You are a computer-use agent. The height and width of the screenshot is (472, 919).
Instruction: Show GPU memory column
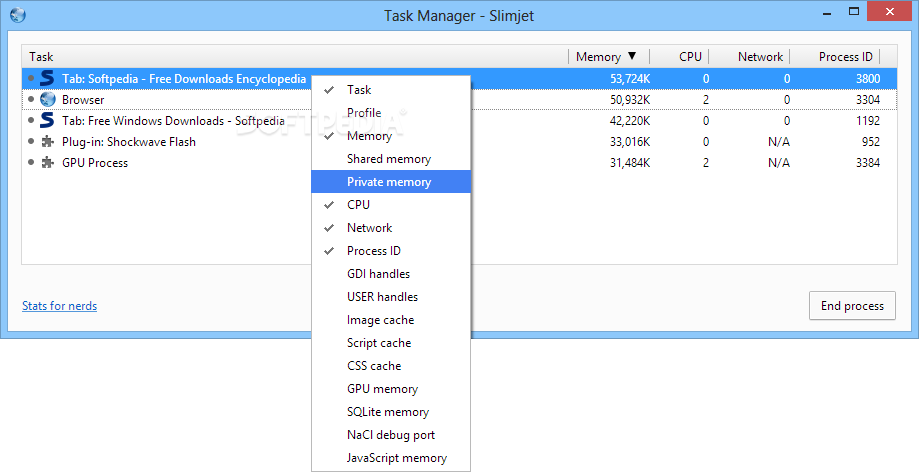point(391,389)
